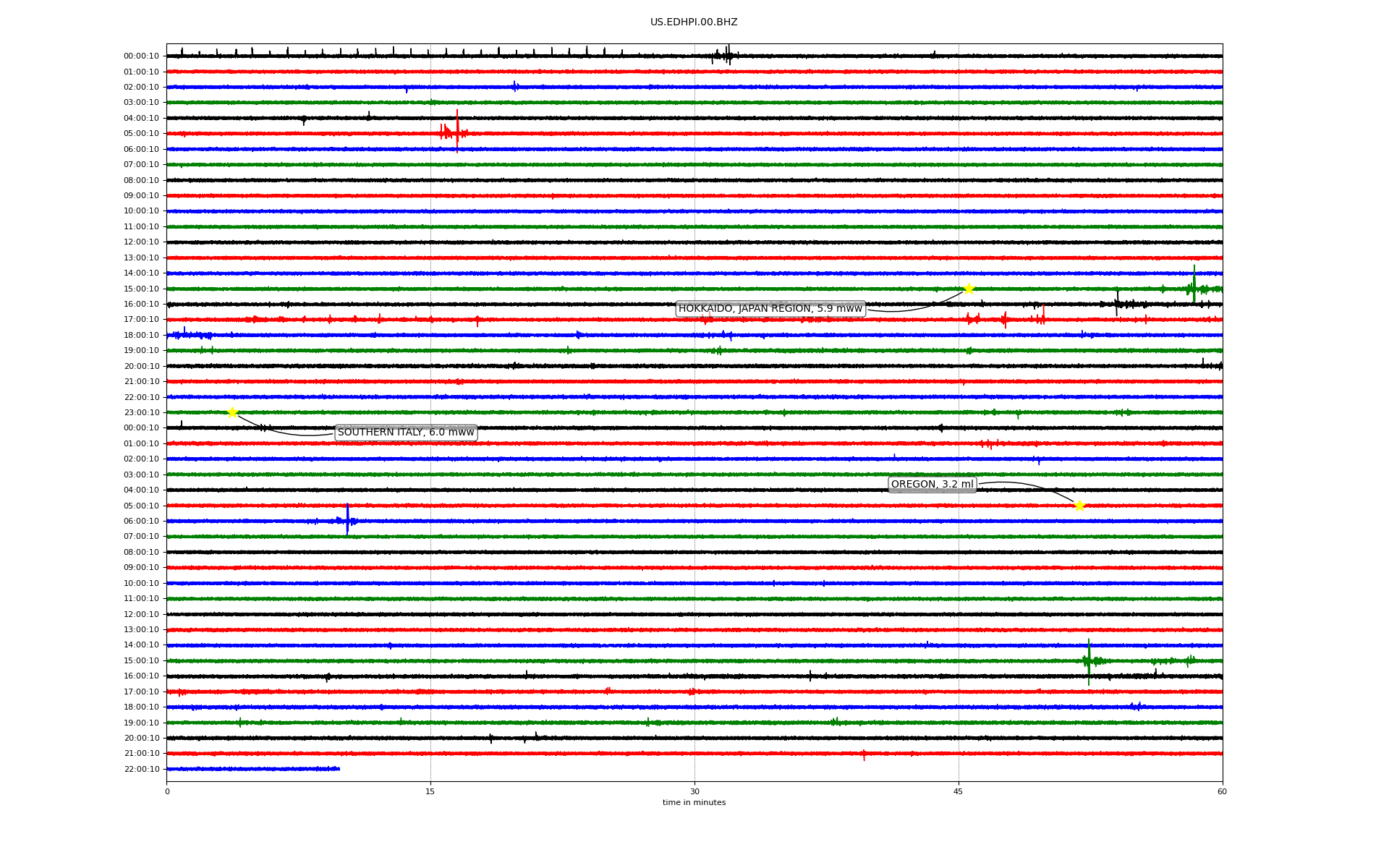Click the Oregon 3.2 ml star marker
Viewport: 1389px width, 868px height.
point(1079,506)
